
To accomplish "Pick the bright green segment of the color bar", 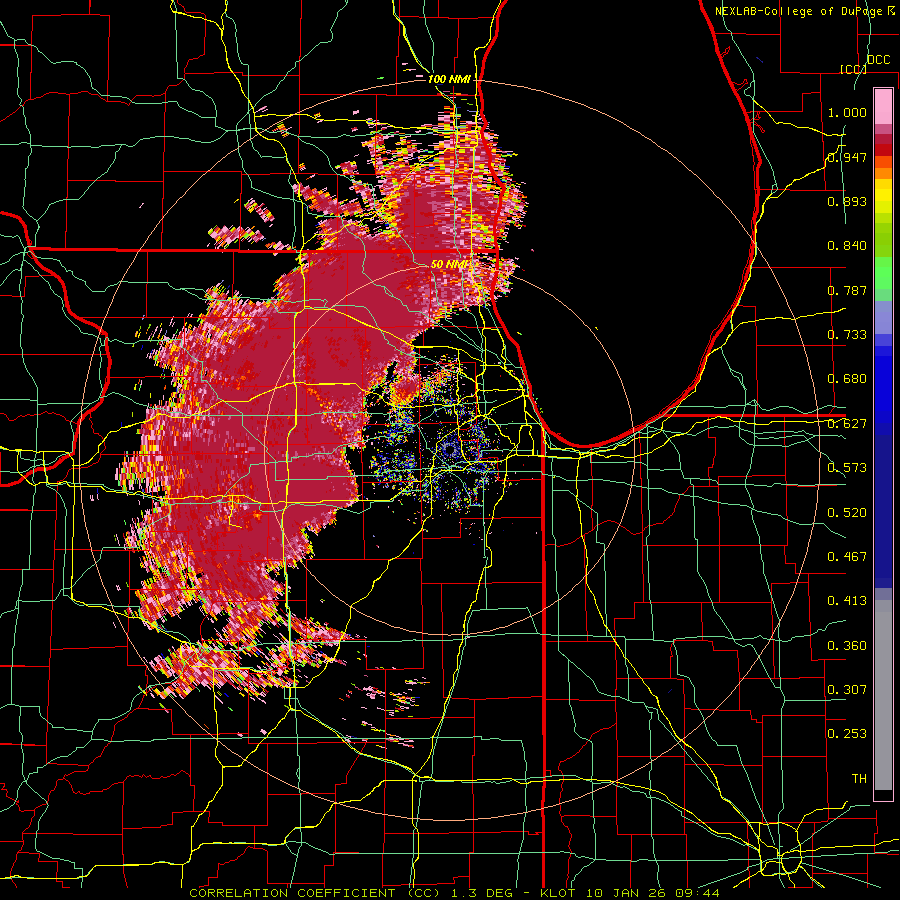I will [883, 273].
